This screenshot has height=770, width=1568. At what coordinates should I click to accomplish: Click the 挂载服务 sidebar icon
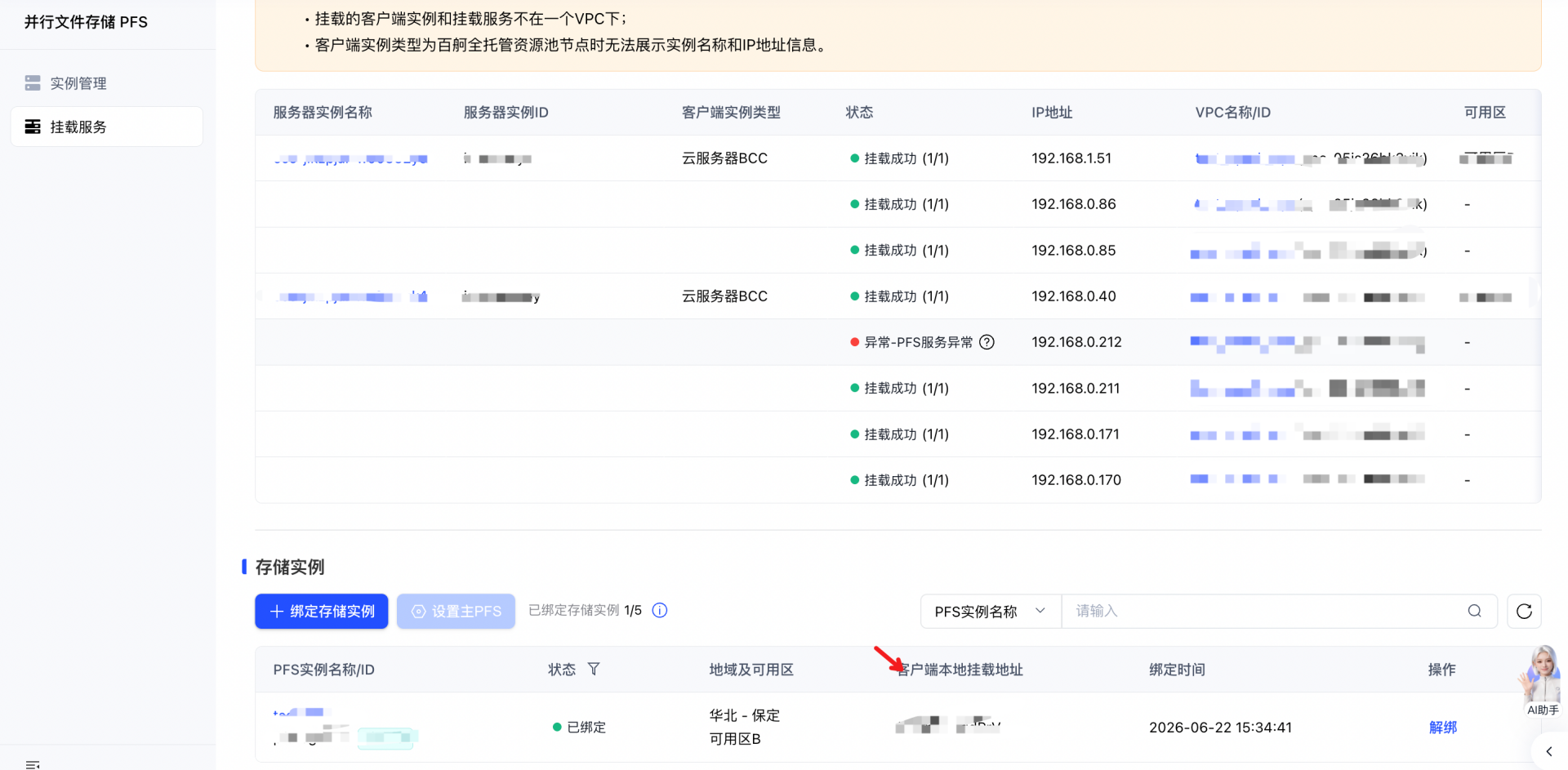33,127
